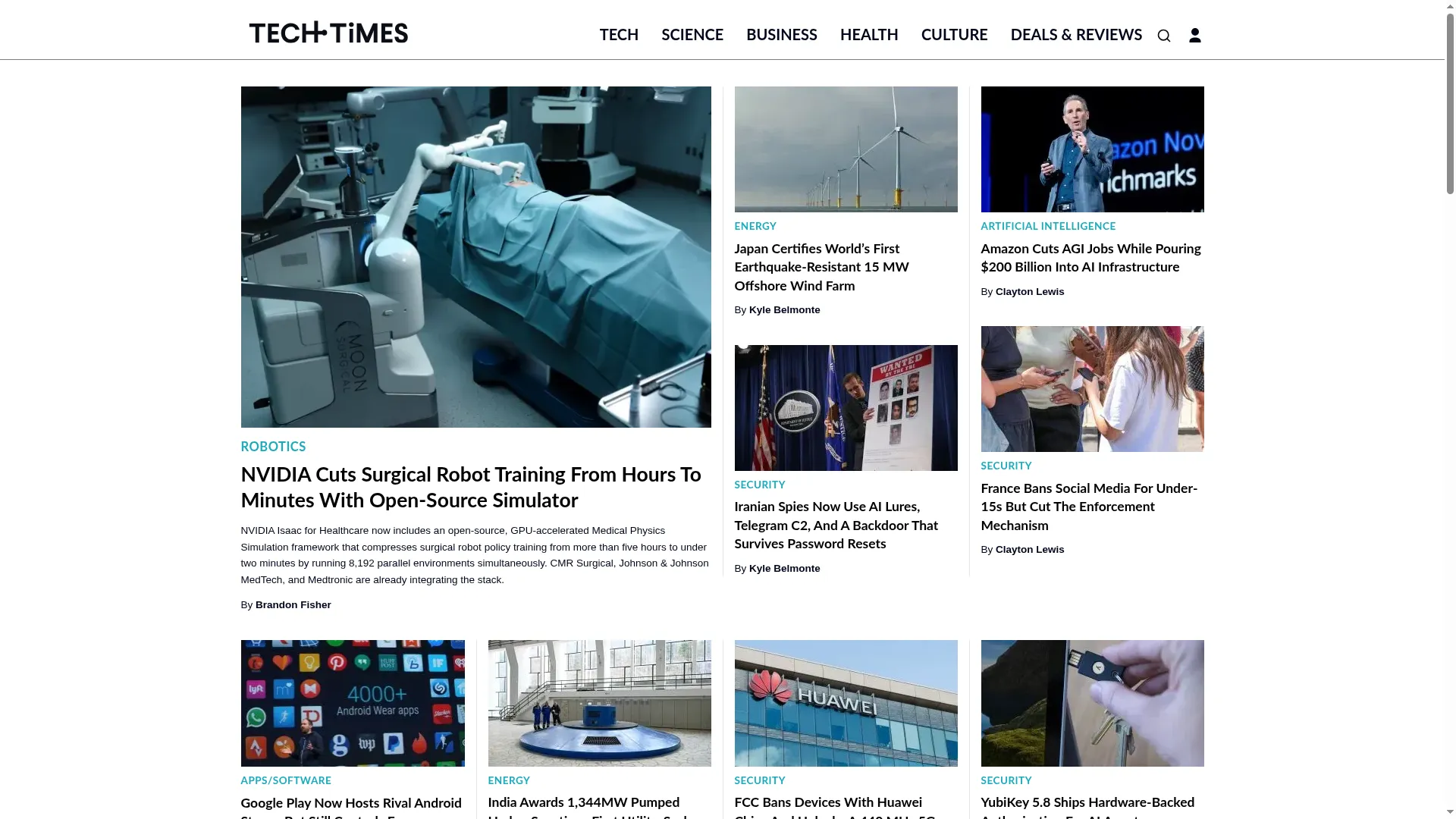Open Clayton Lewis byline under Amazon story
This screenshot has height=819, width=1456.
coord(1030,292)
